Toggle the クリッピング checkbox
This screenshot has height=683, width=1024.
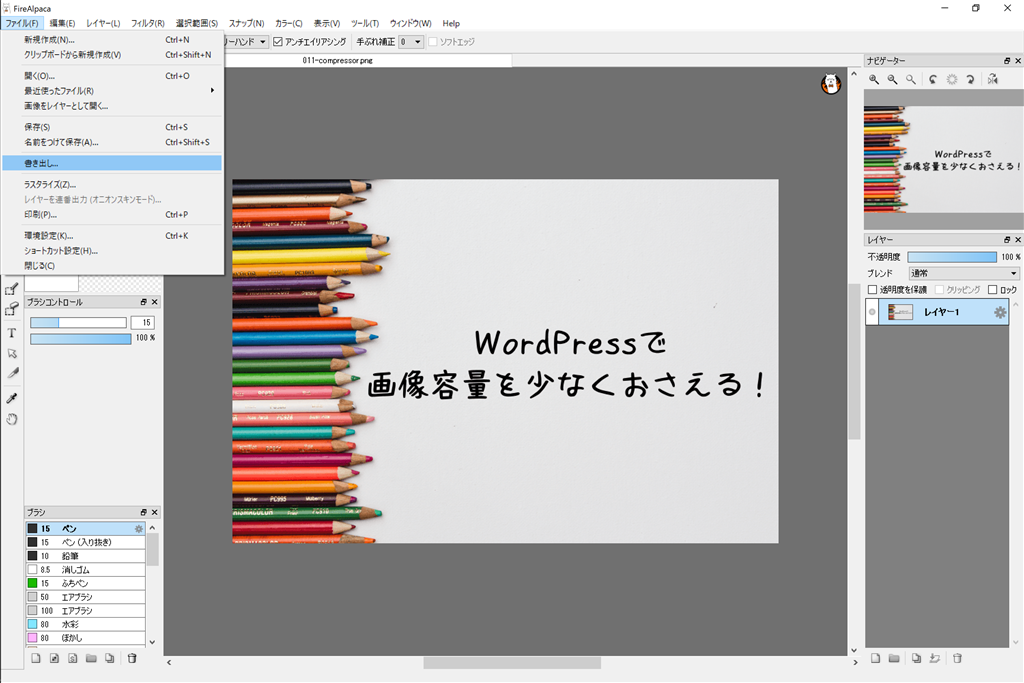939,289
